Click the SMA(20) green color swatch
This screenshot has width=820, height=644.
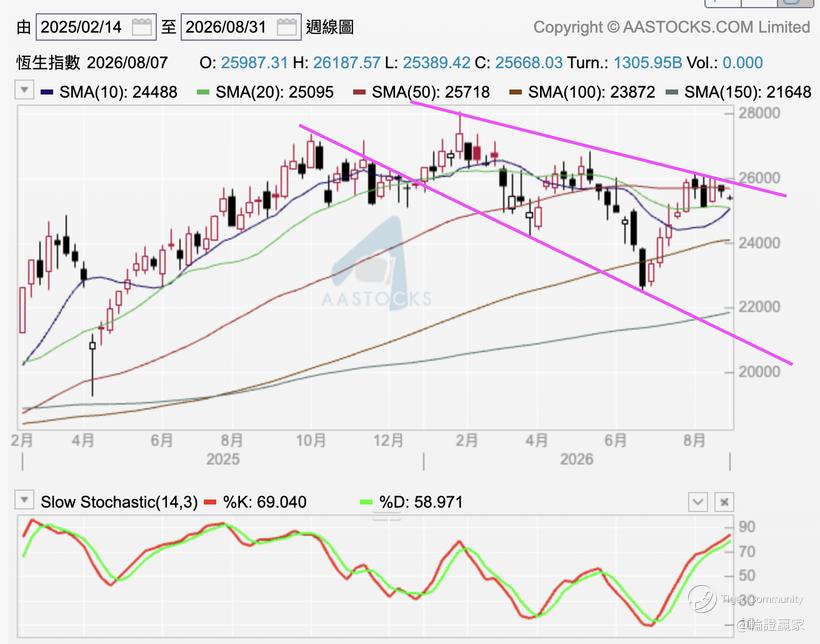tap(203, 92)
